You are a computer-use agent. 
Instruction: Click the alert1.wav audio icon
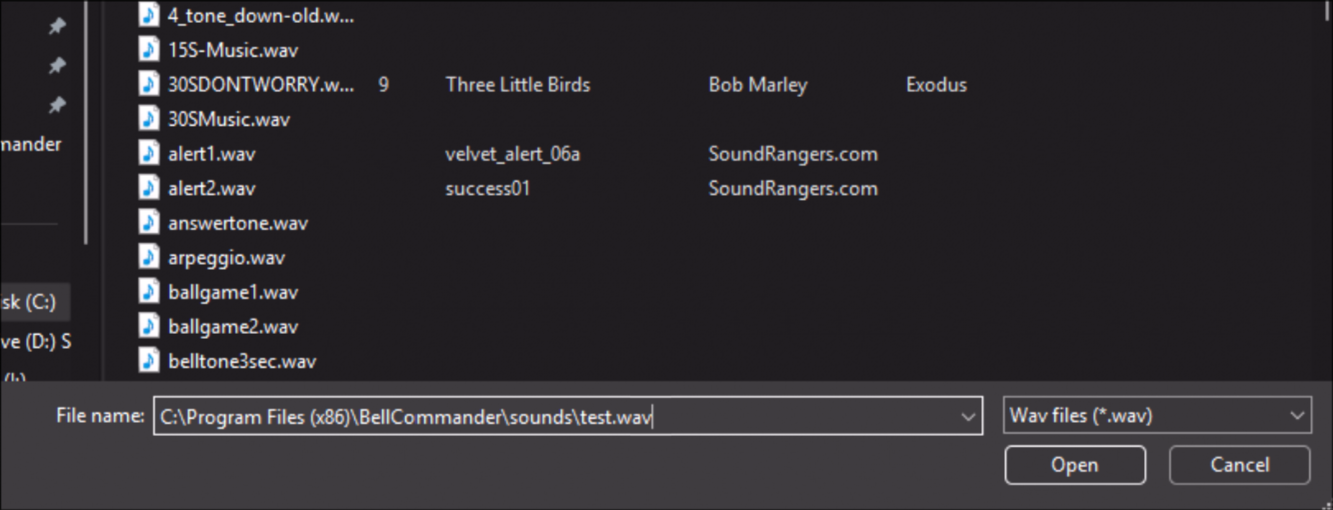[149, 154]
